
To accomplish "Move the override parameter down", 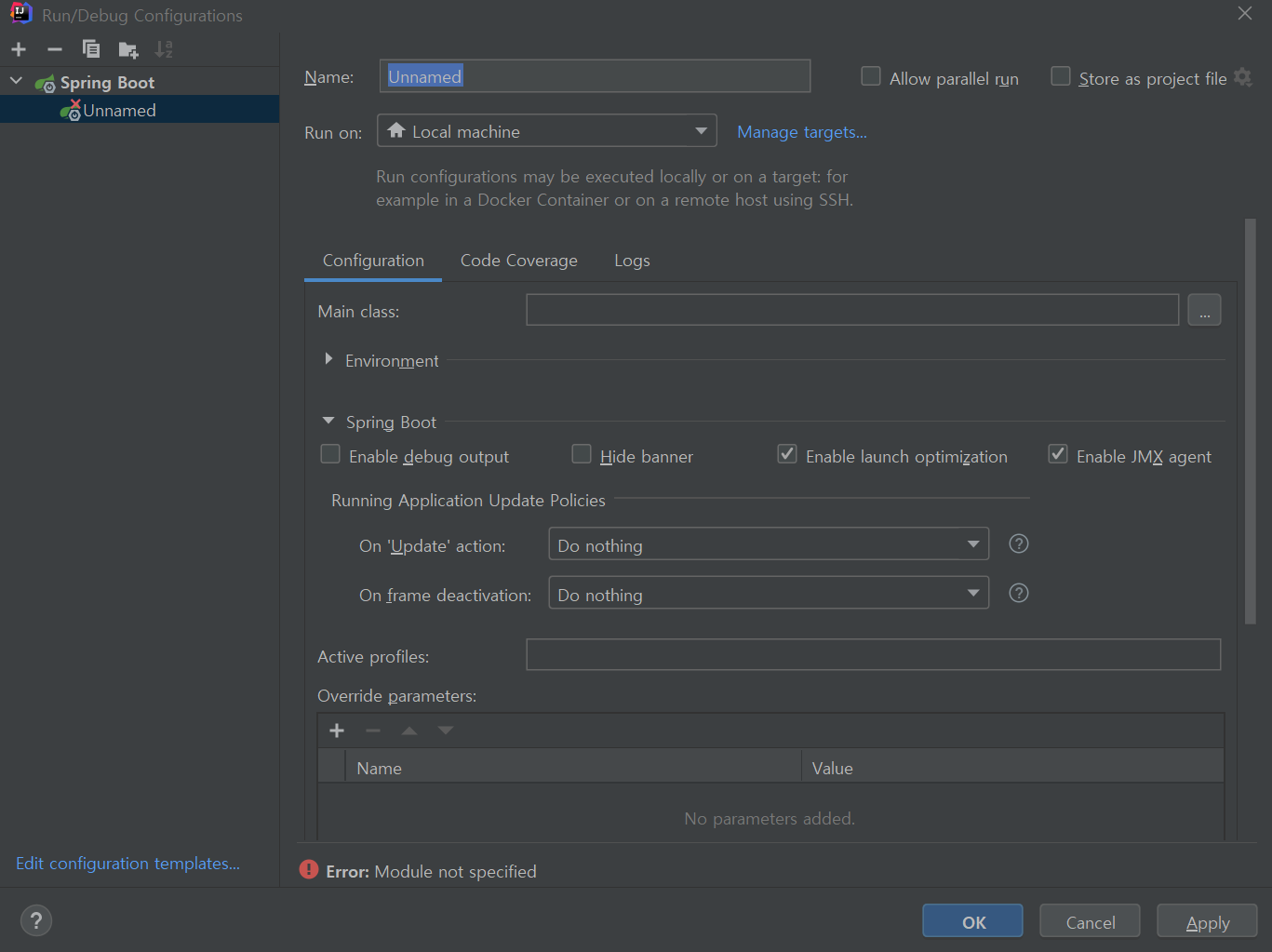I will [446, 731].
